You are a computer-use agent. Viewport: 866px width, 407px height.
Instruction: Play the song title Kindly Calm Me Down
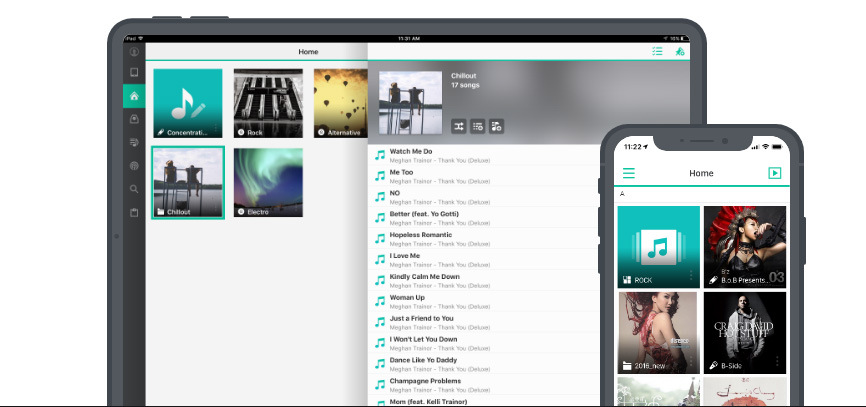click(425, 277)
